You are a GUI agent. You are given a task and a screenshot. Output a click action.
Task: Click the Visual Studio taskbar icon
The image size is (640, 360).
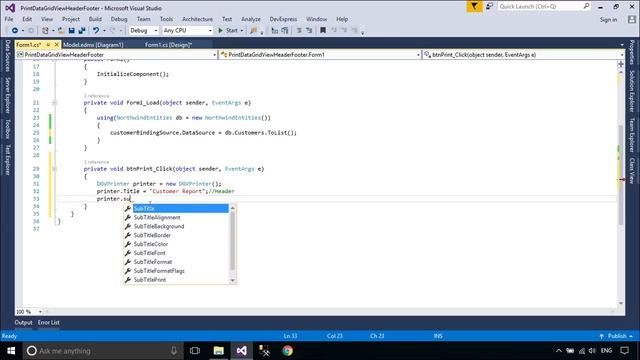click(242, 351)
